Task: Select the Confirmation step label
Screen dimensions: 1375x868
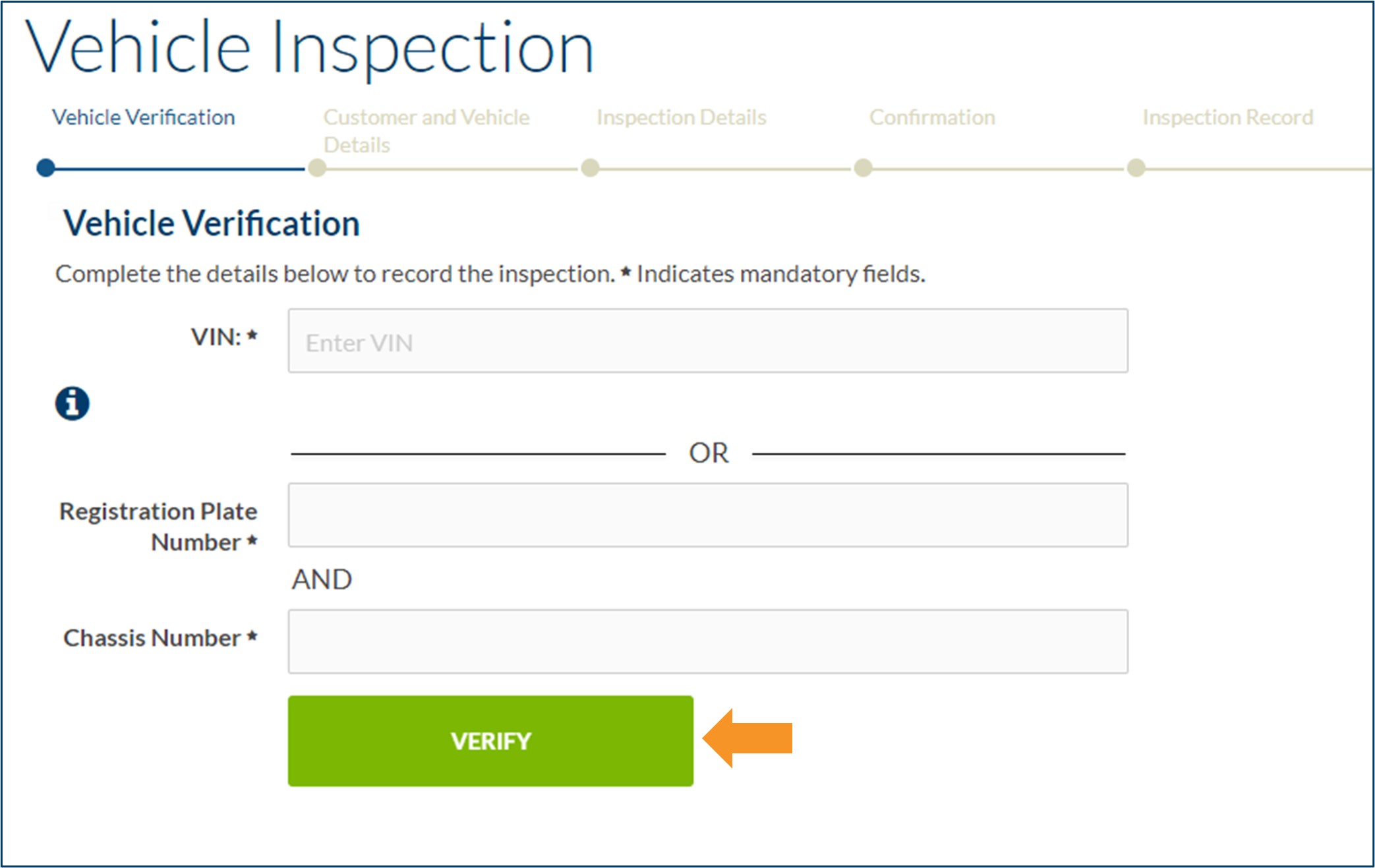Action: pos(932,117)
